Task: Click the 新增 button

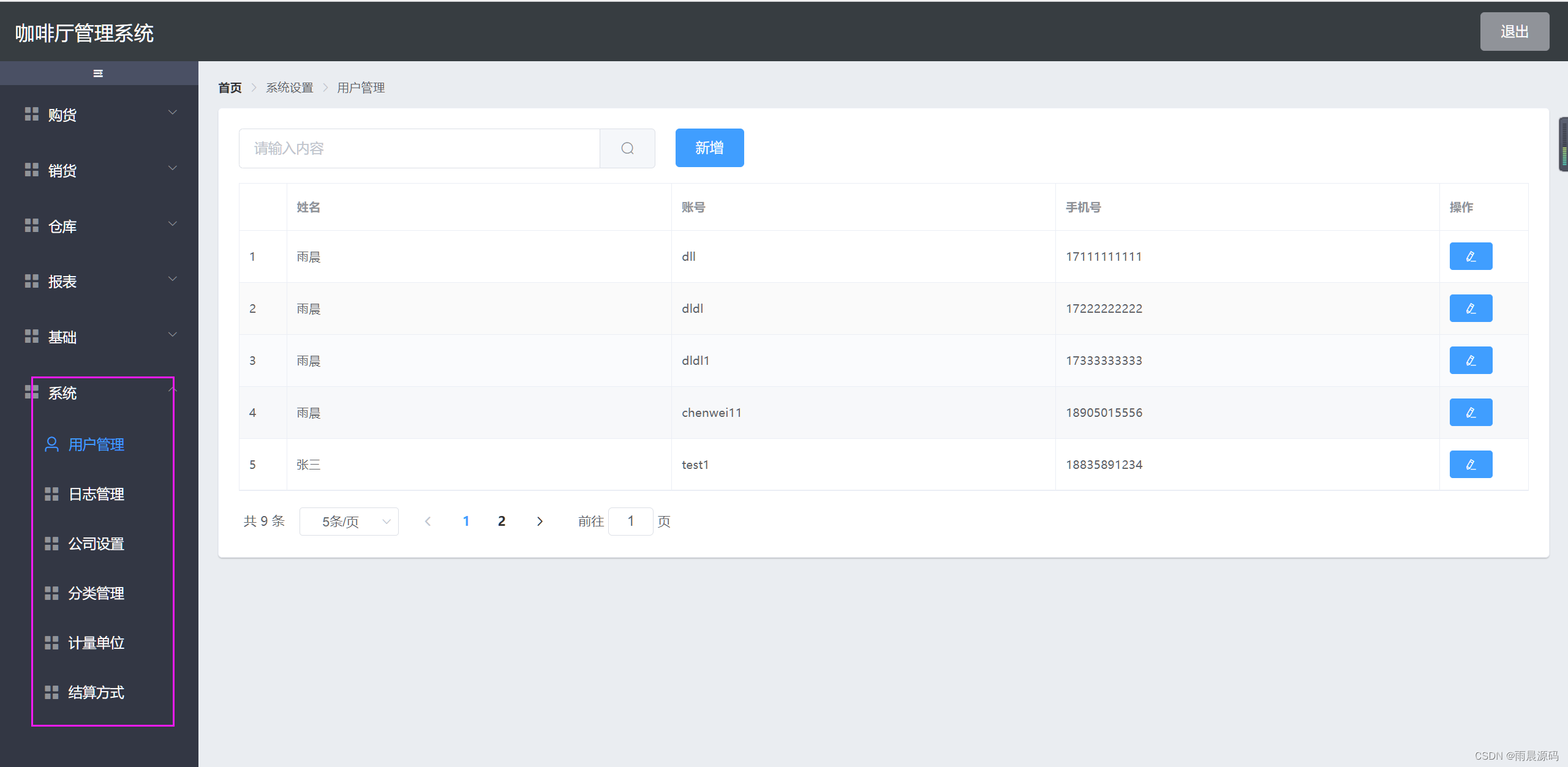Action: 709,148
